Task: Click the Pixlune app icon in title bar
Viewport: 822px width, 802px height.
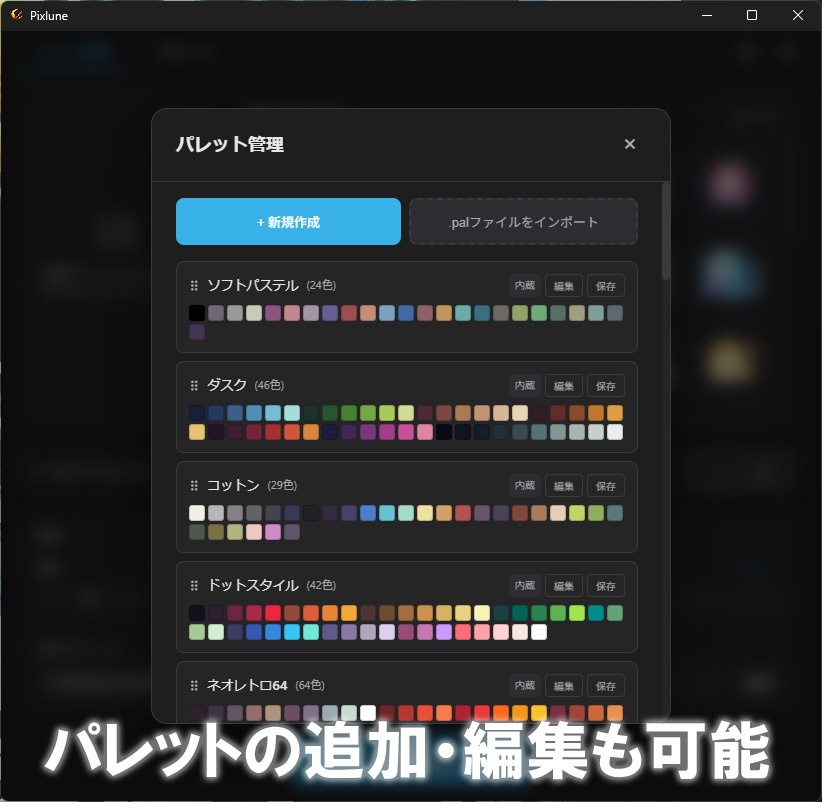Action: tap(18, 15)
